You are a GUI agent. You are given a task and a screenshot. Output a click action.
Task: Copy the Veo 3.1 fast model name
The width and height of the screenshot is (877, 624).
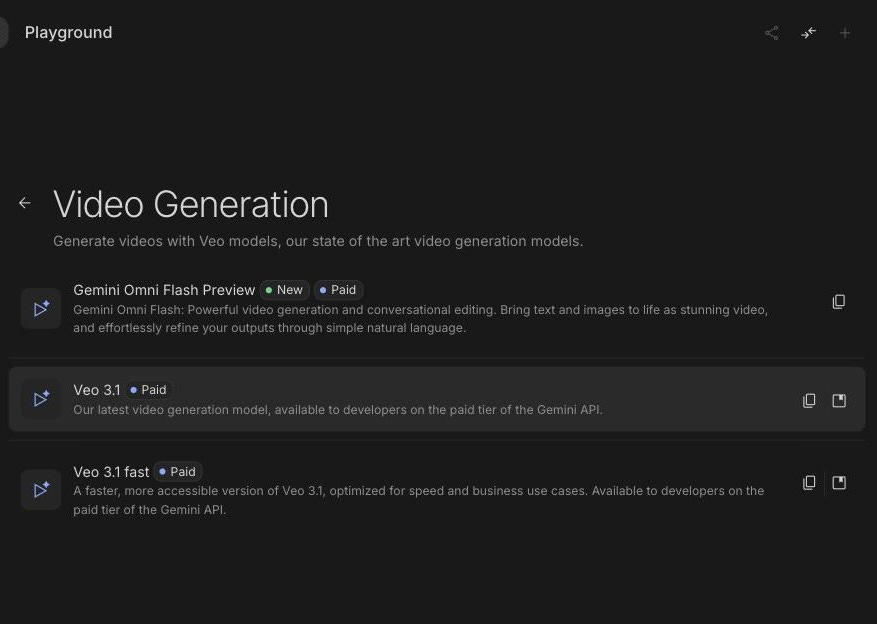pos(809,483)
